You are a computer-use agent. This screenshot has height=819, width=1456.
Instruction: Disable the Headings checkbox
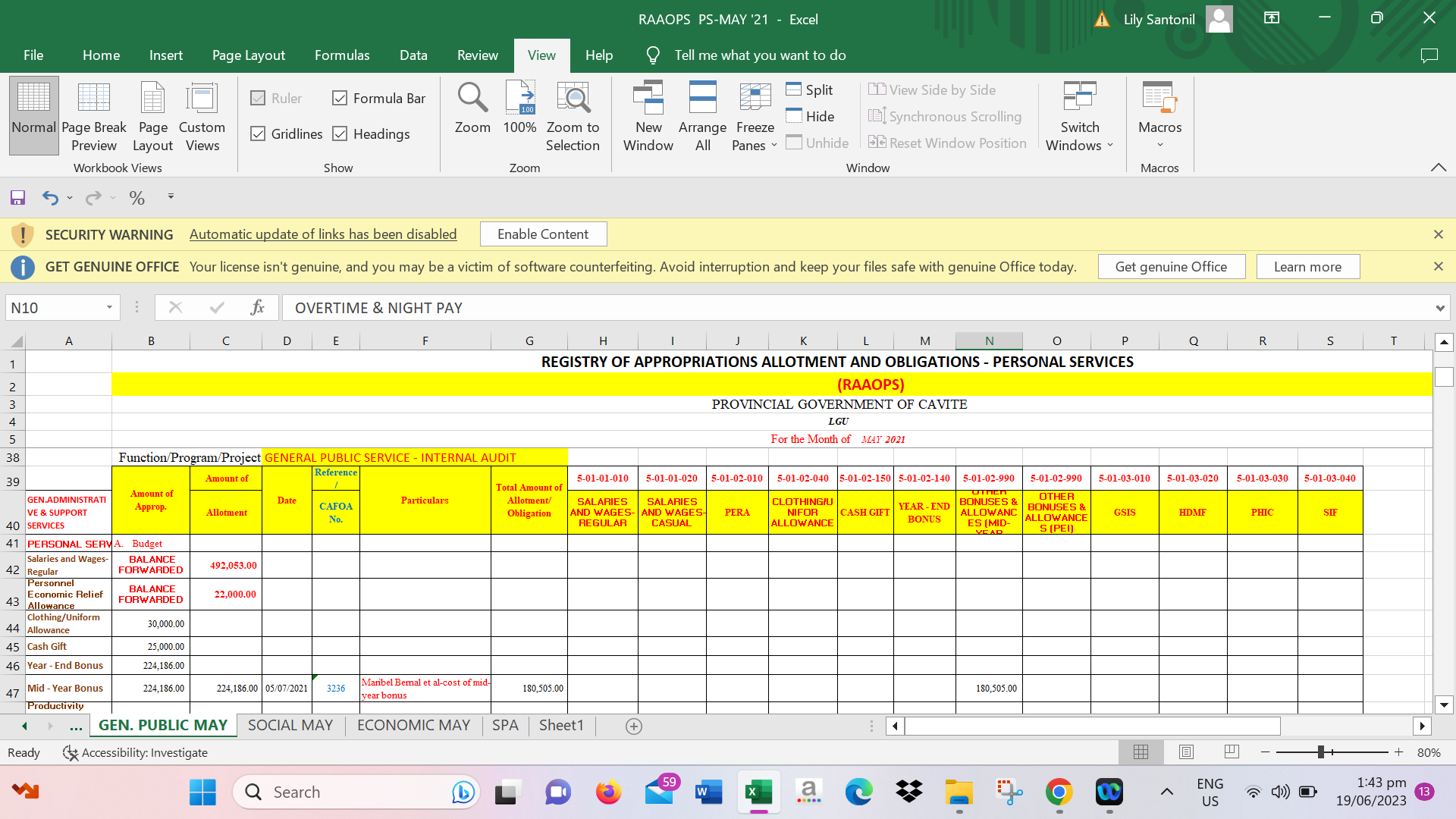(340, 134)
